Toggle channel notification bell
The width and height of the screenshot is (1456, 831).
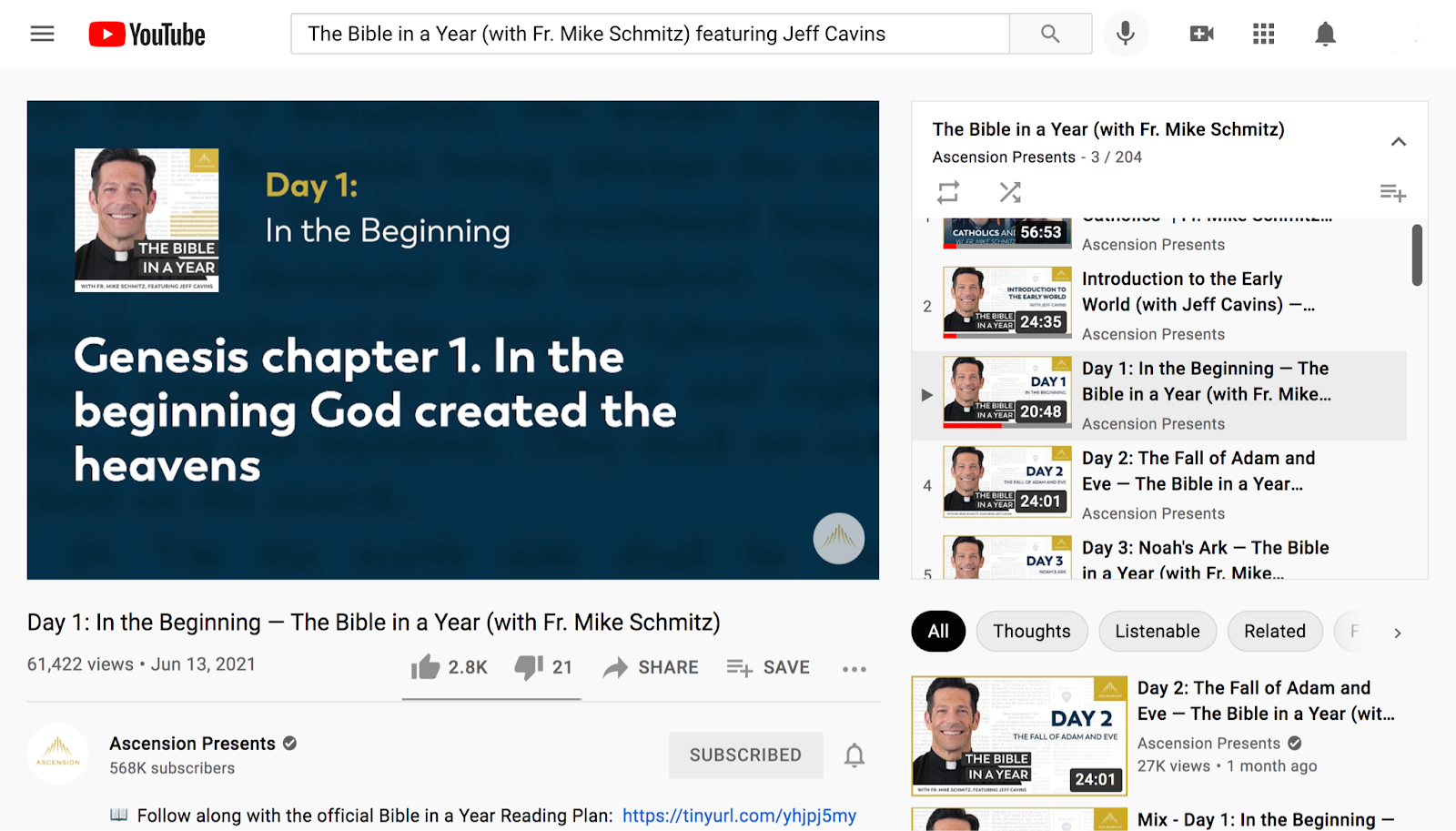[854, 755]
